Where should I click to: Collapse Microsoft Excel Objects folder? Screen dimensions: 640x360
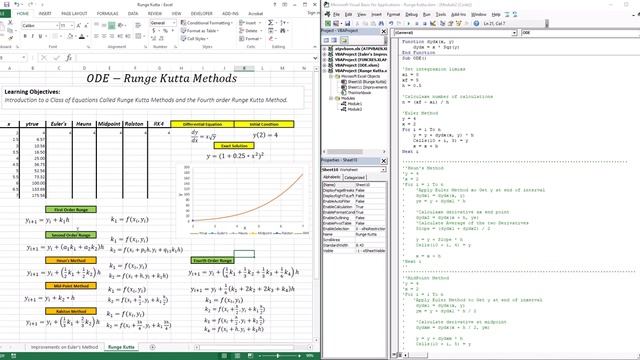point(331,76)
